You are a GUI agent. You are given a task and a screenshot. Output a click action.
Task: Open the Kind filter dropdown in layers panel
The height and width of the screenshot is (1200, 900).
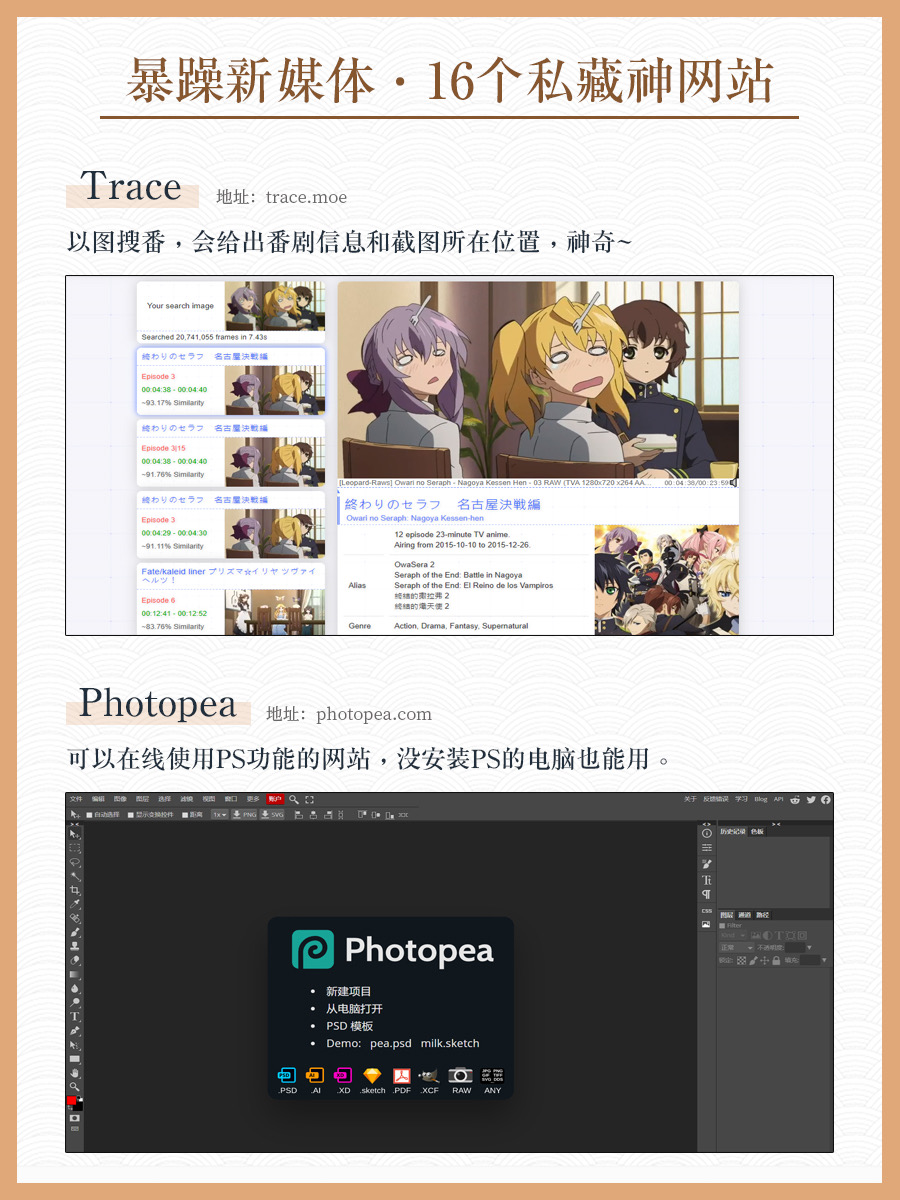tap(732, 935)
